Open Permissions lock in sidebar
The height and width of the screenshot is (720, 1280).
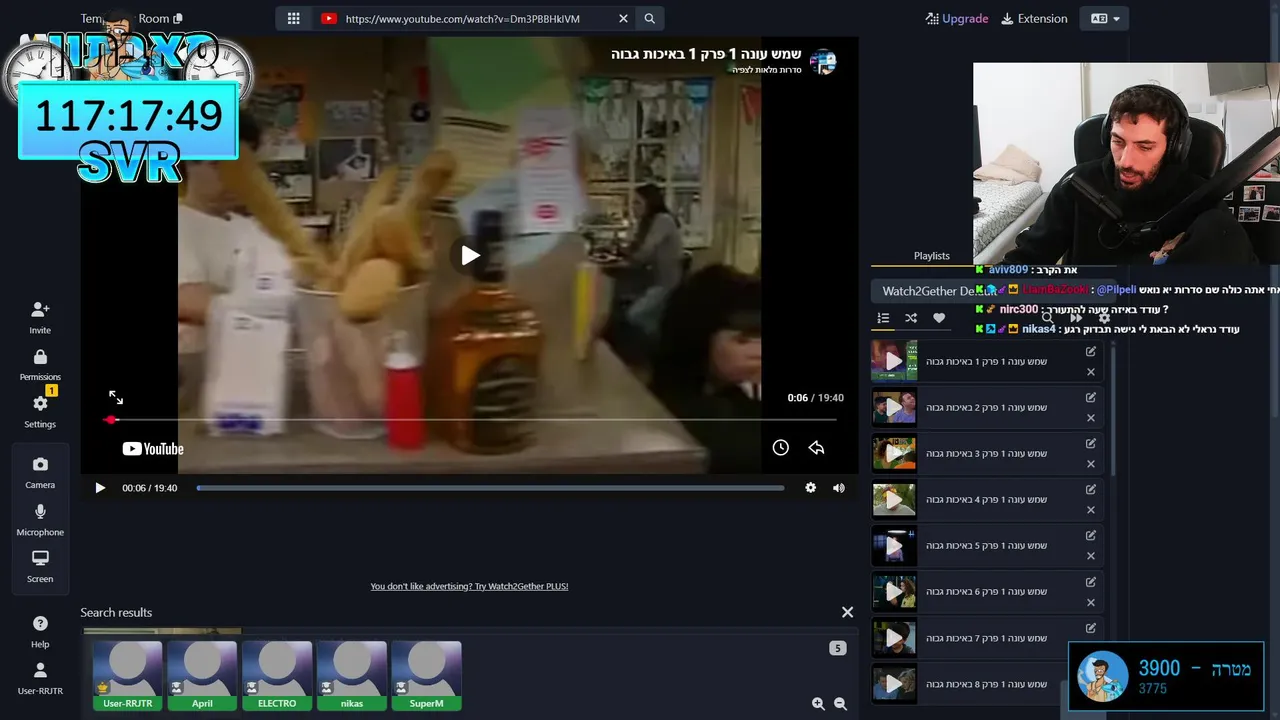click(40, 364)
